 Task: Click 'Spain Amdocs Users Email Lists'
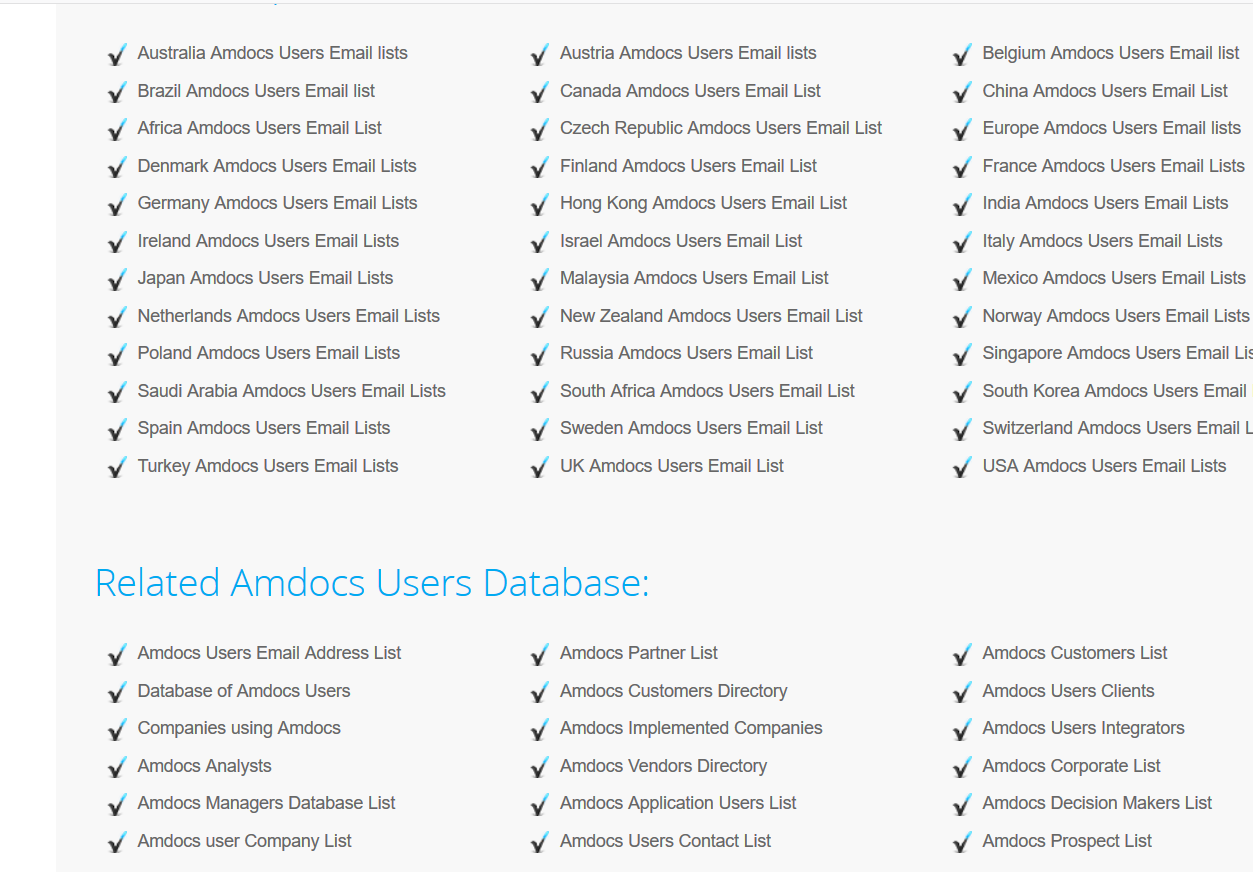point(264,428)
